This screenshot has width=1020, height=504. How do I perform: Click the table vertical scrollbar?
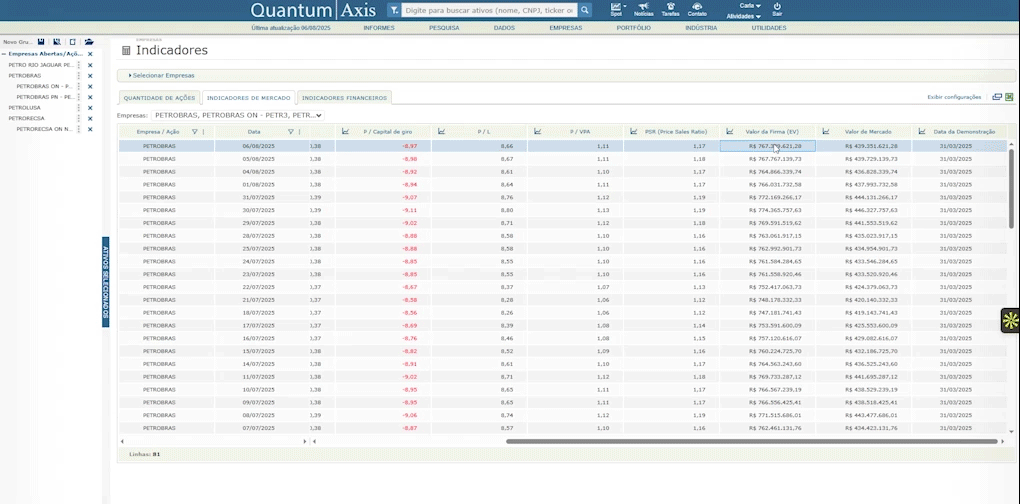click(1011, 189)
